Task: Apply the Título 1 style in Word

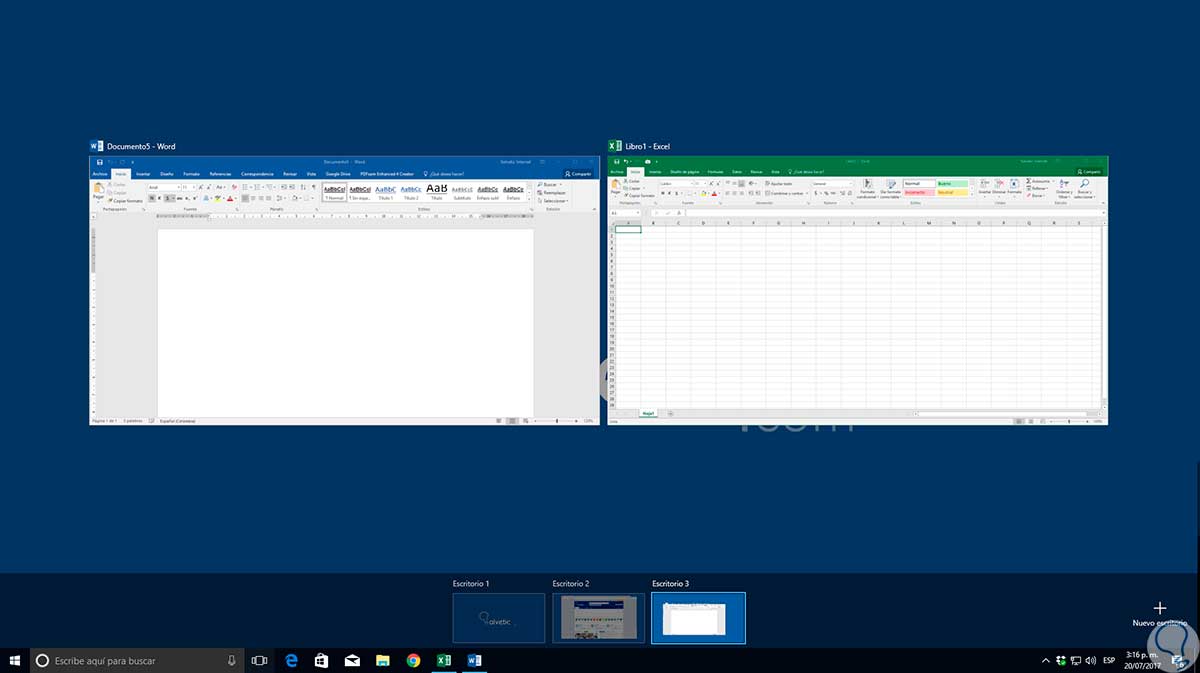Action: click(x=385, y=191)
